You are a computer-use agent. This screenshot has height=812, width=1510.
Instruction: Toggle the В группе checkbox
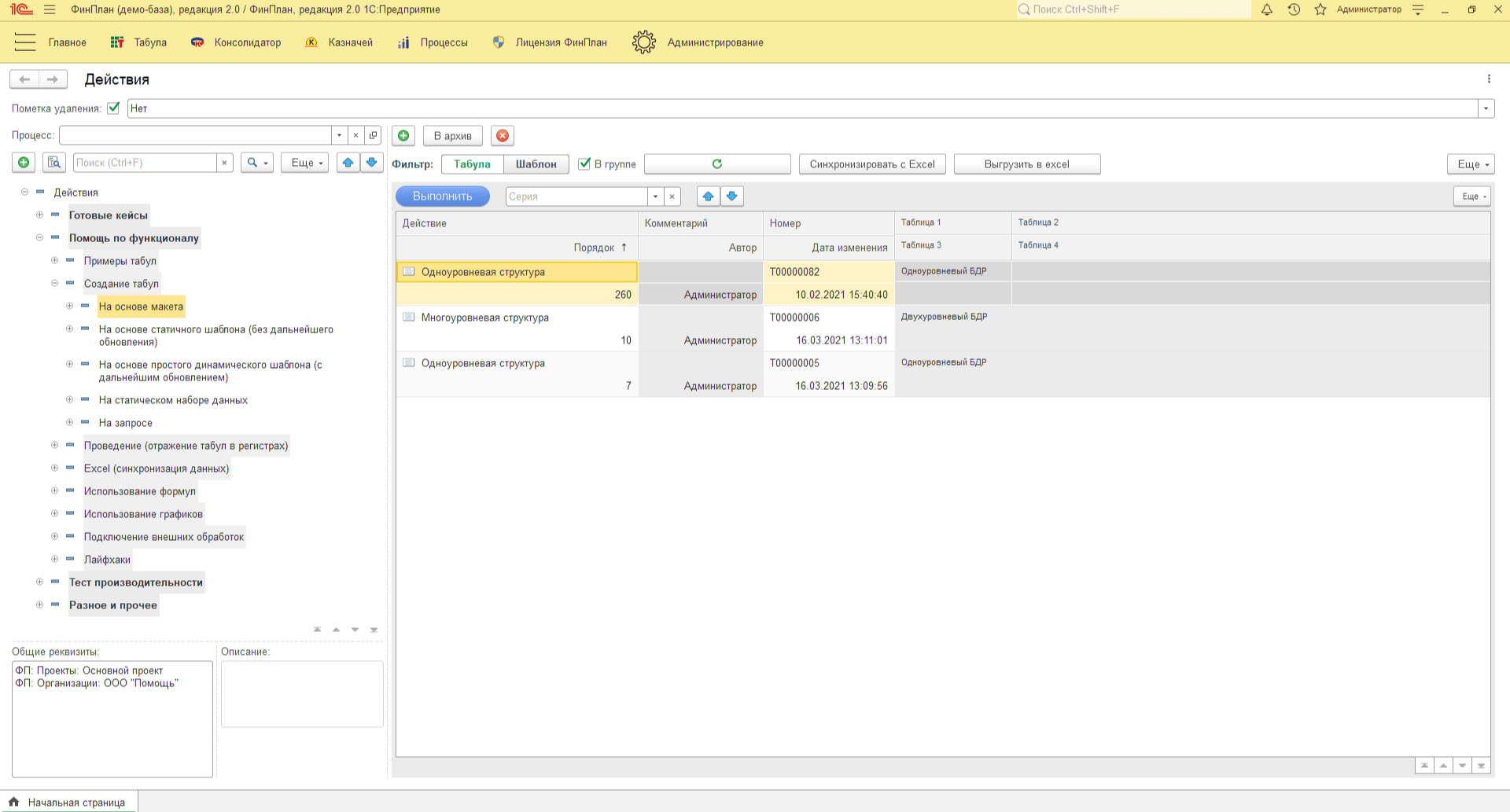click(584, 164)
